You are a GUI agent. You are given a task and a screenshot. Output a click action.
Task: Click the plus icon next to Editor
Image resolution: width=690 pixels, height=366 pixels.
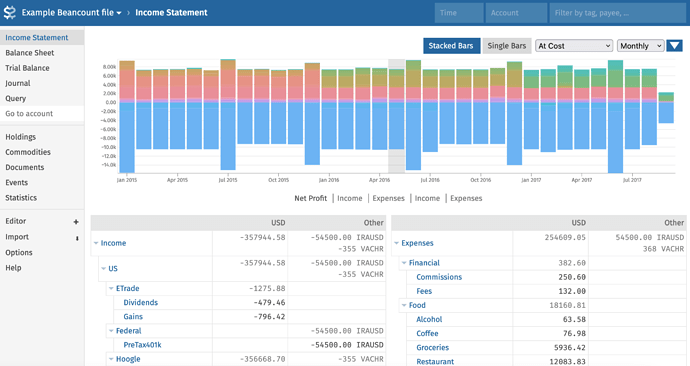(76, 222)
